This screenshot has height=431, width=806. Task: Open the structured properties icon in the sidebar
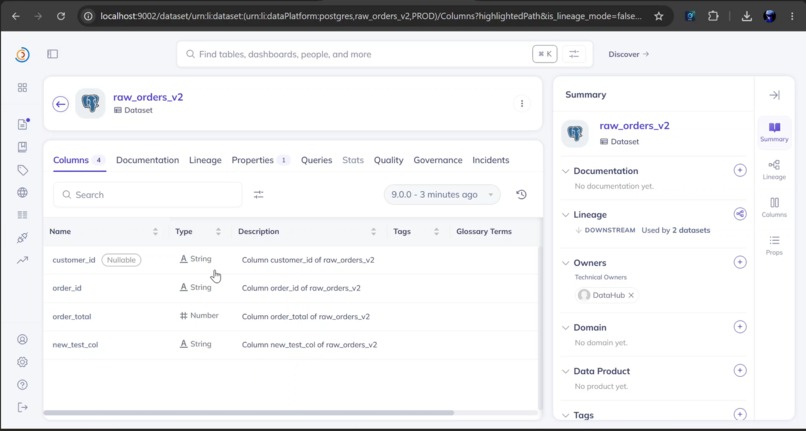(x=22, y=215)
